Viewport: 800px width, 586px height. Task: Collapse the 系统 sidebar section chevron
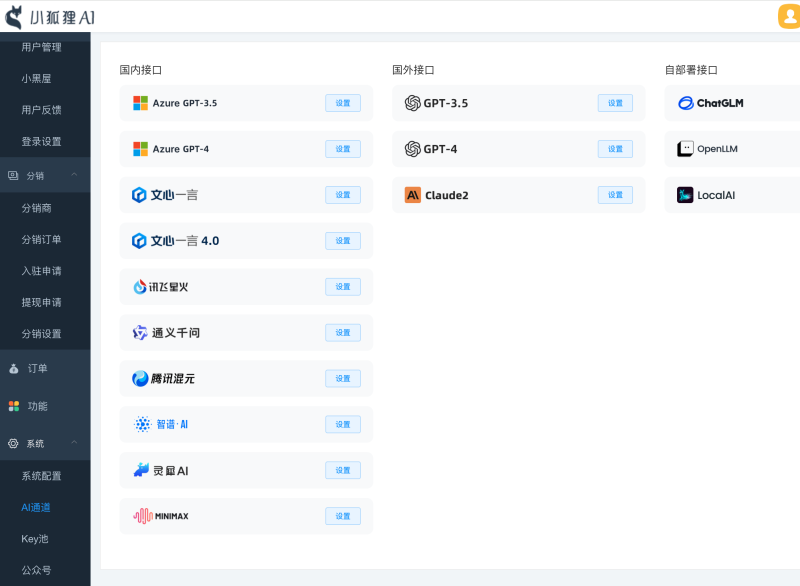coord(74,442)
